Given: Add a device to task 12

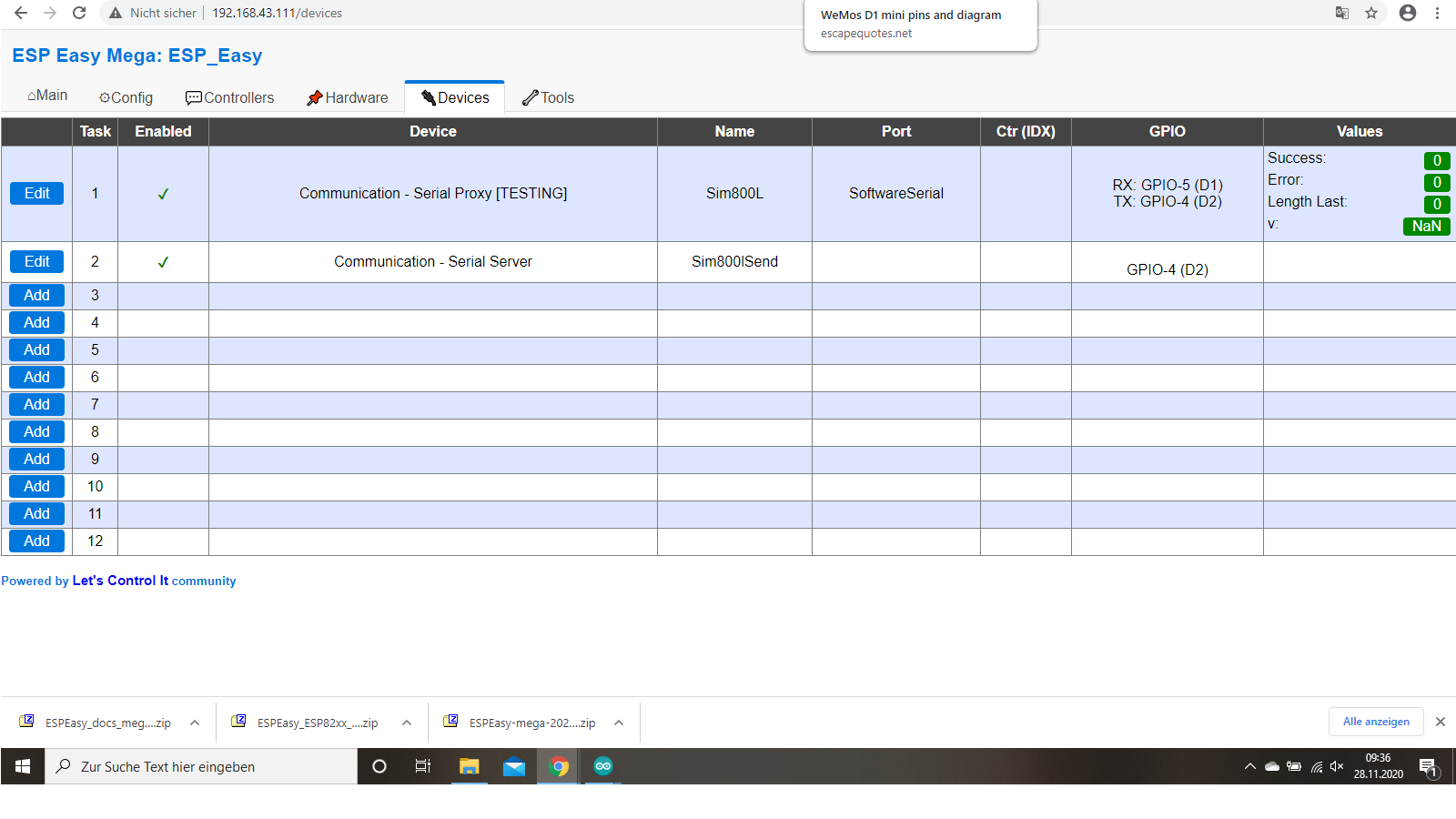Looking at the screenshot, I should (x=36, y=541).
